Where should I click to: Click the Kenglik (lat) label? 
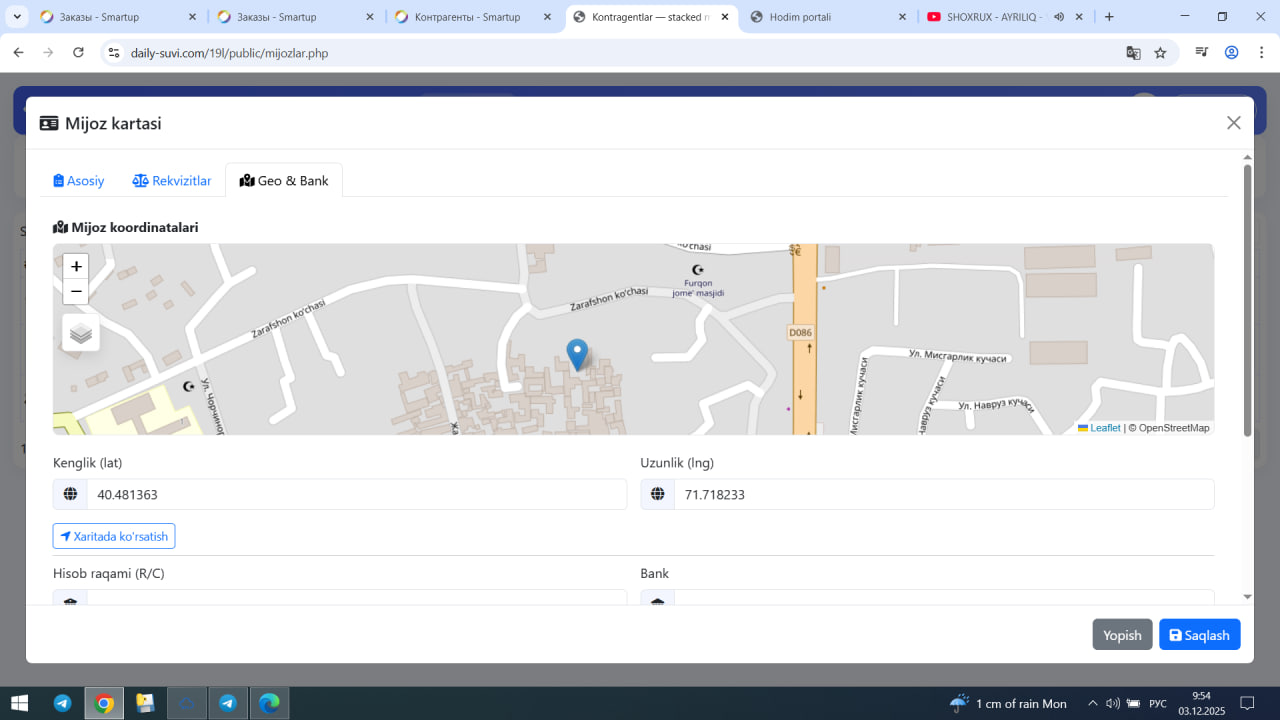click(x=88, y=462)
